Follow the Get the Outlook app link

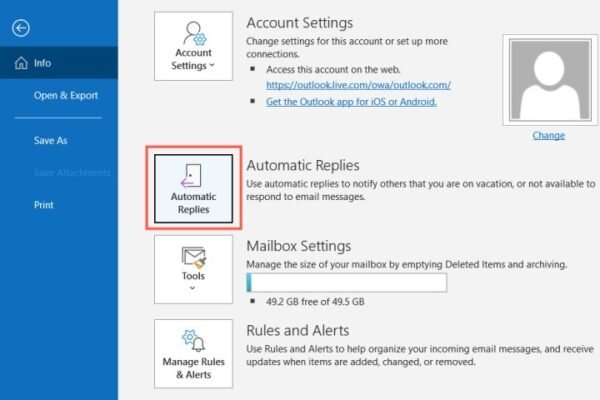pos(351,102)
